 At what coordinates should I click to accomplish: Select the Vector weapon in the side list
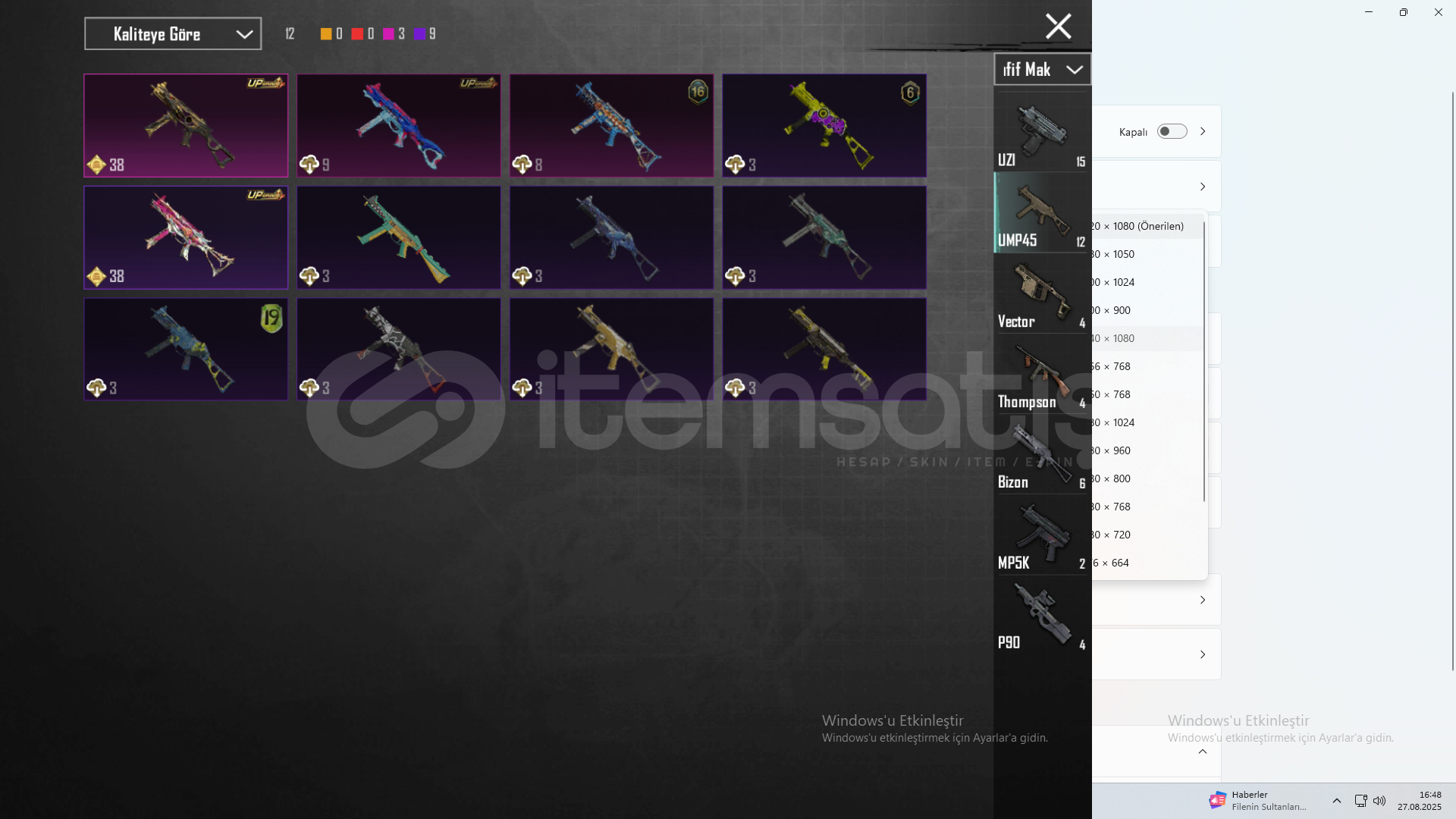pyautogui.click(x=1042, y=293)
